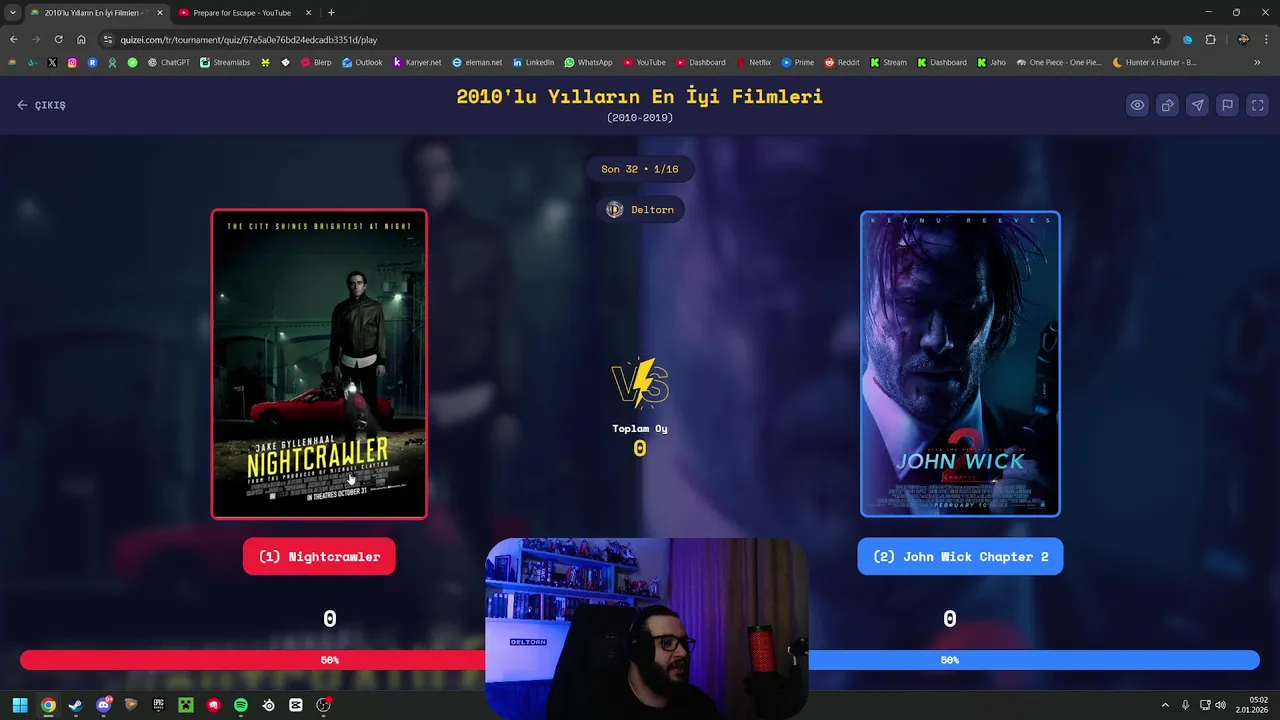Screen dimensions: 1280x720
Task: Show hidden system tray icons
Action: 1165,705
